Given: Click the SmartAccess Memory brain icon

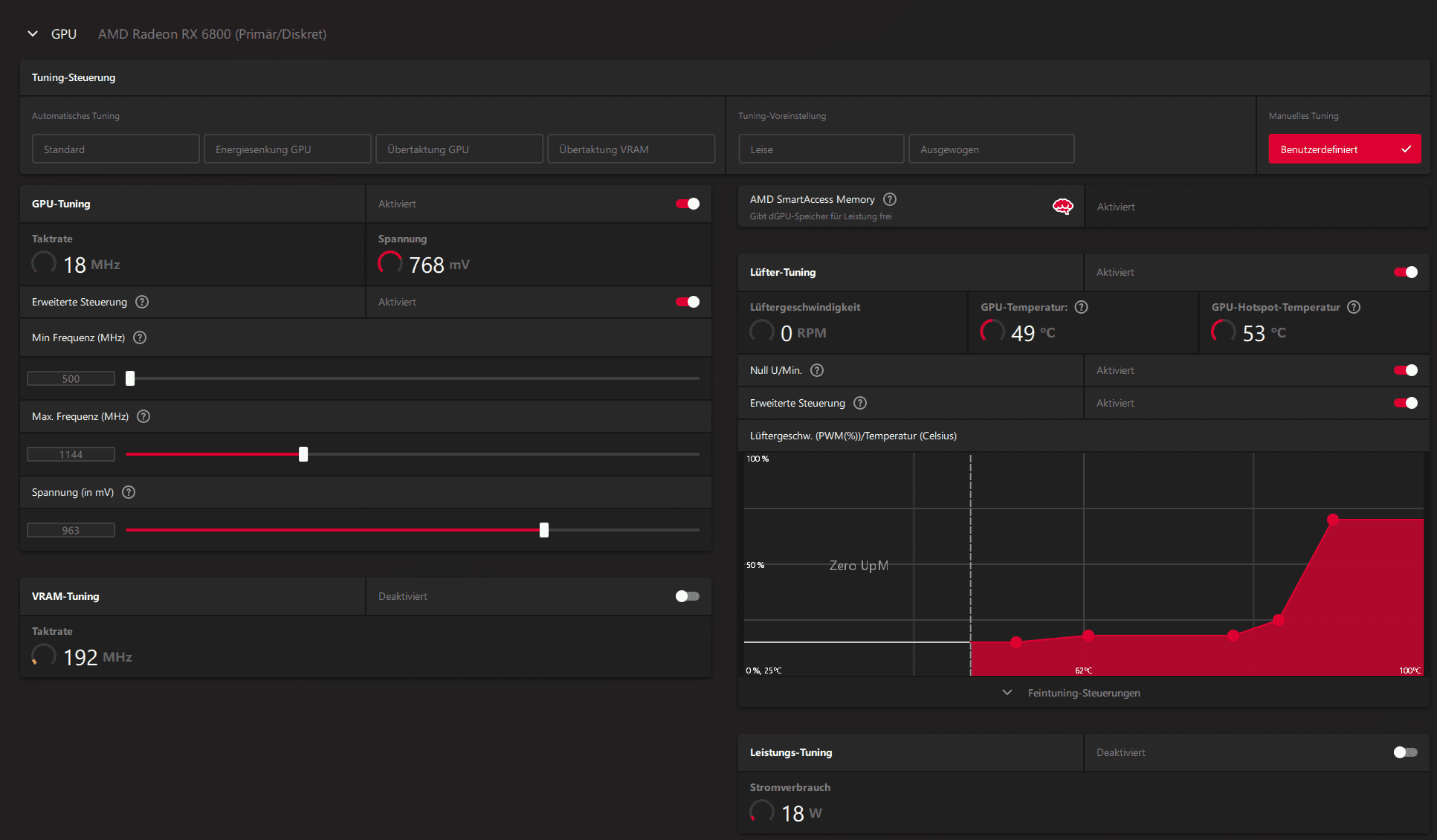Looking at the screenshot, I should (x=1063, y=207).
